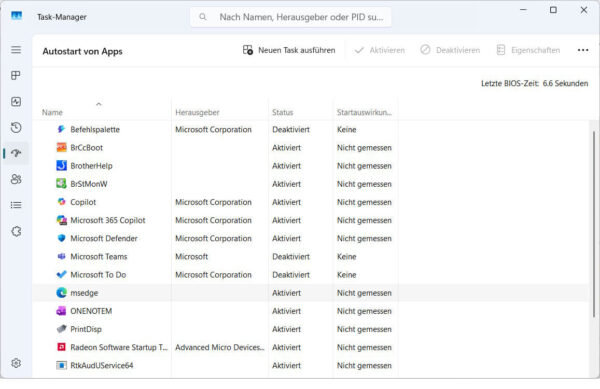Click Microsoft Defender shield icon
This screenshot has height=389, width=600.
(x=61, y=238)
